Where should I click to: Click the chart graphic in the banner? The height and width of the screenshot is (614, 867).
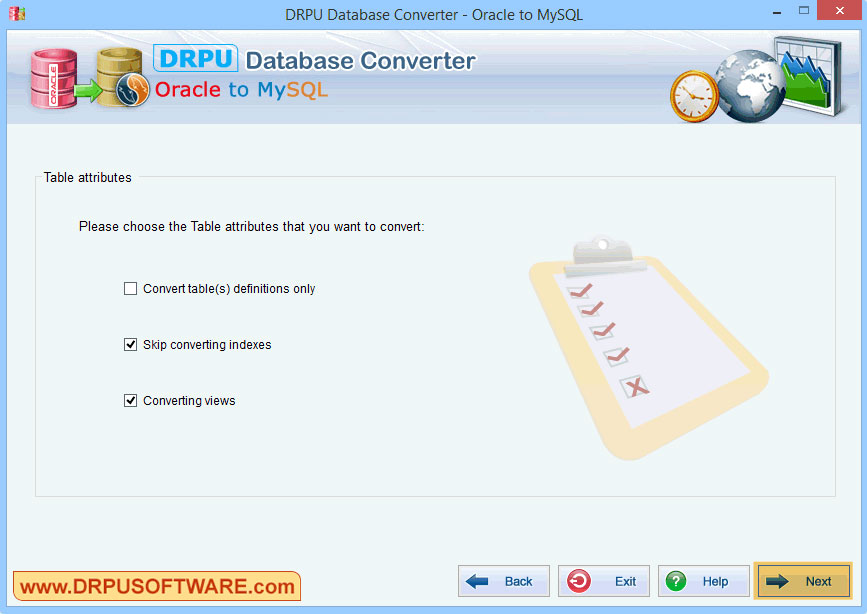tap(810, 77)
